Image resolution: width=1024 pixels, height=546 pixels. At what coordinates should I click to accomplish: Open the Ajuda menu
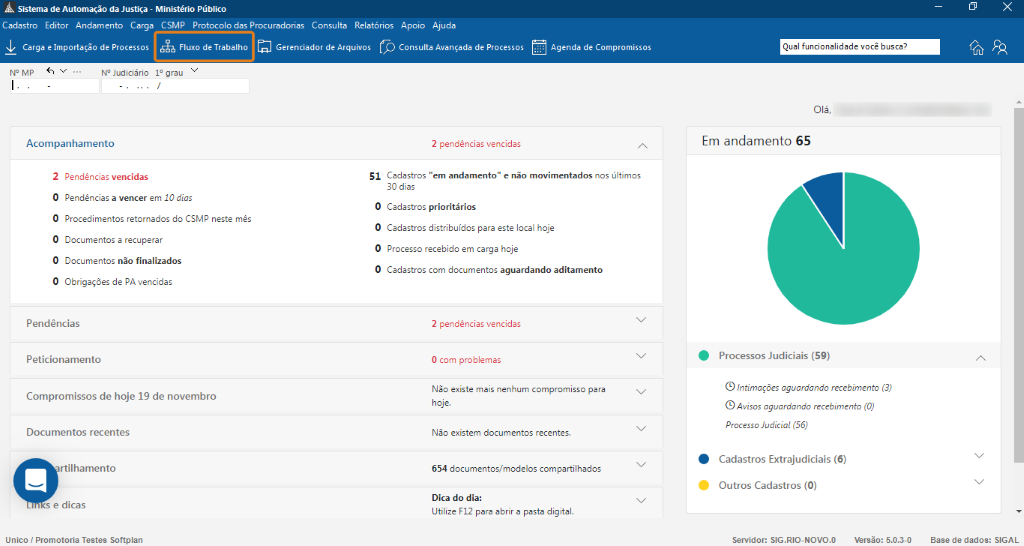point(444,25)
